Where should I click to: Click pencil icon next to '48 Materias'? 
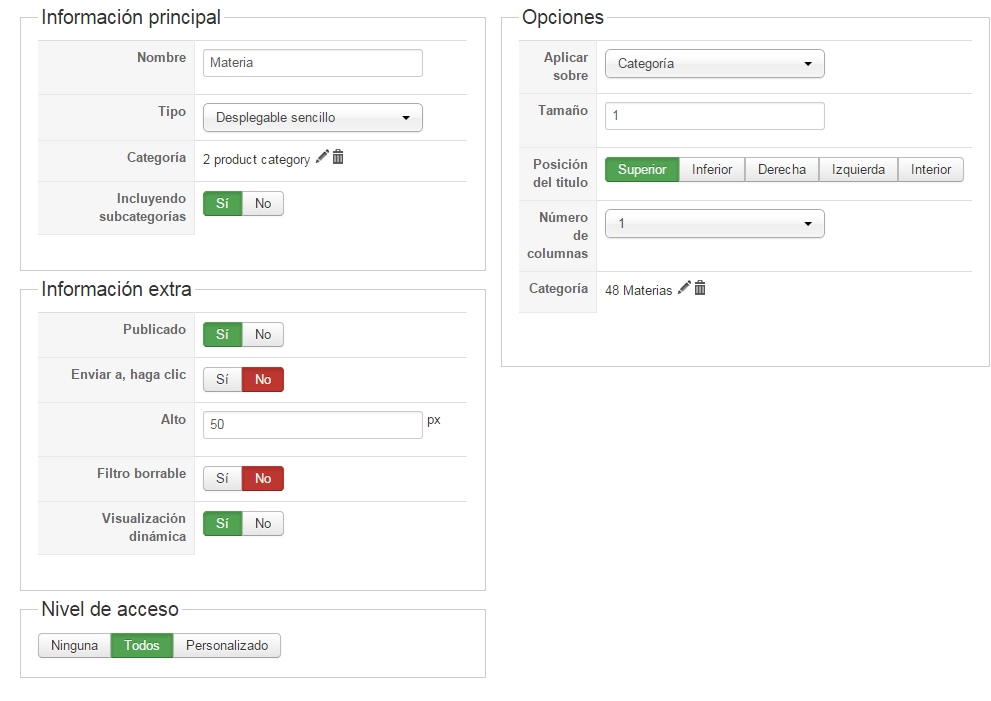pos(684,288)
